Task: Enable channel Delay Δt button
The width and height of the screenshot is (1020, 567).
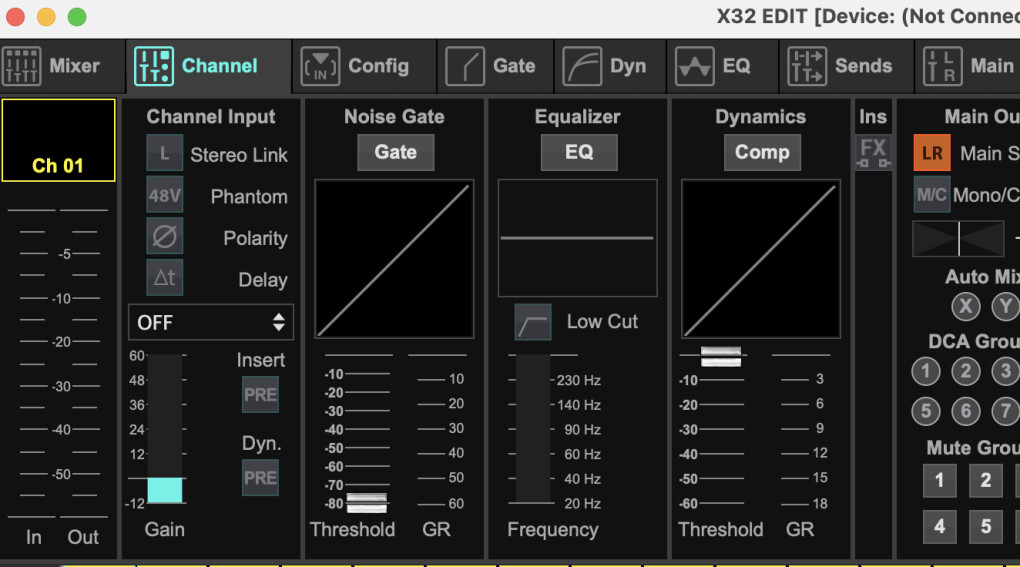Action: (165, 278)
